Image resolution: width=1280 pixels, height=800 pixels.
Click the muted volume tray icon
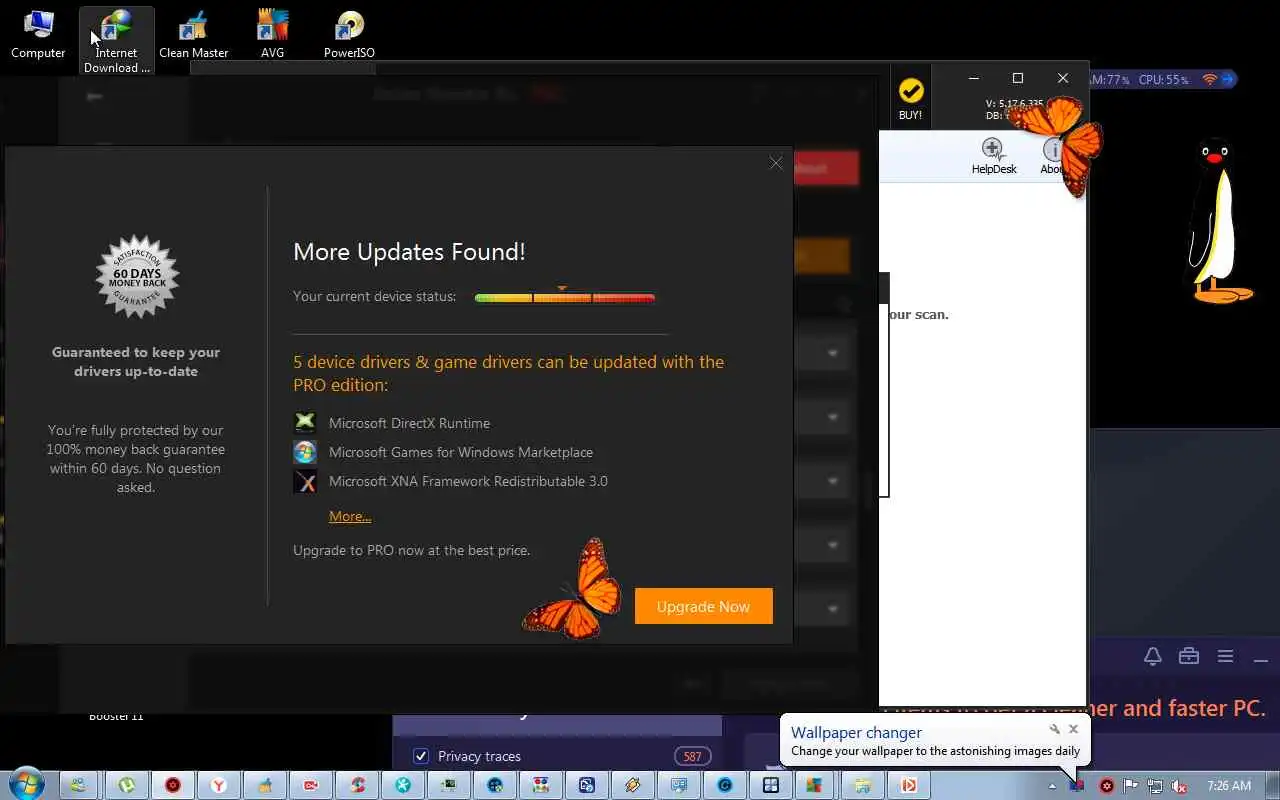1180,786
